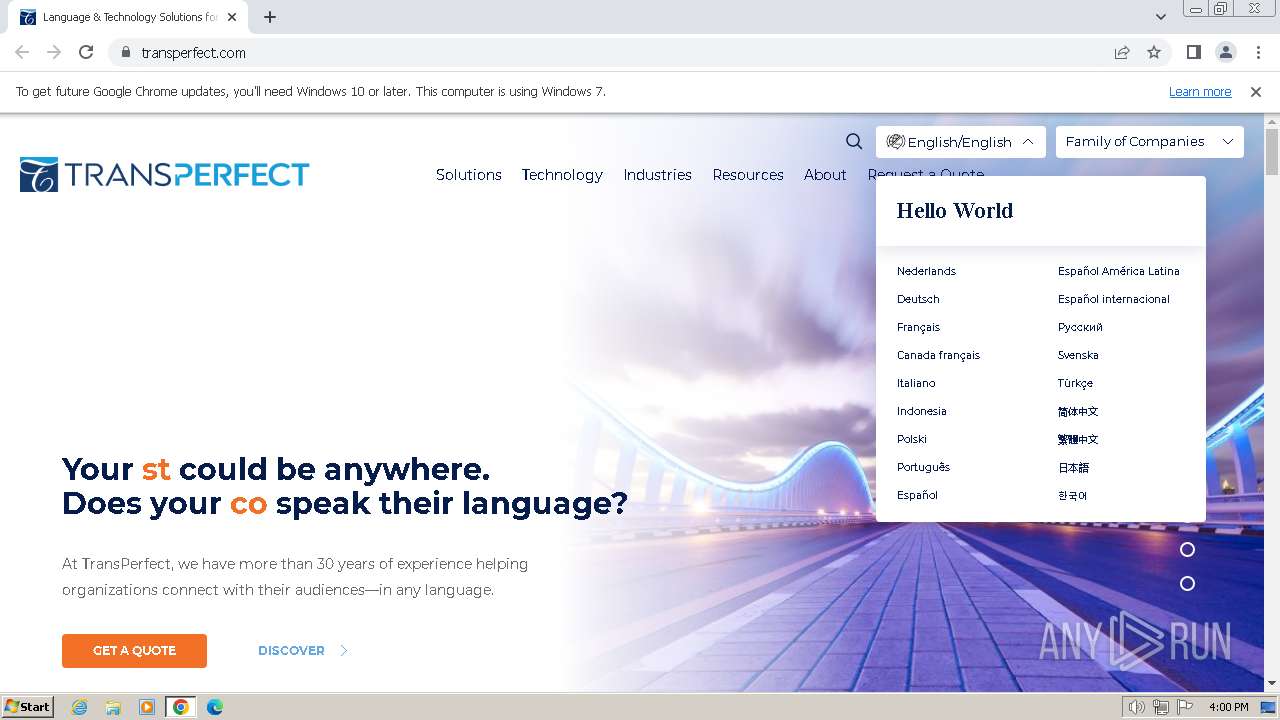The width and height of the screenshot is (1280, 720).
Task: Click the page vertical scrollbar thumb
Action: (x=1272, y=153)
